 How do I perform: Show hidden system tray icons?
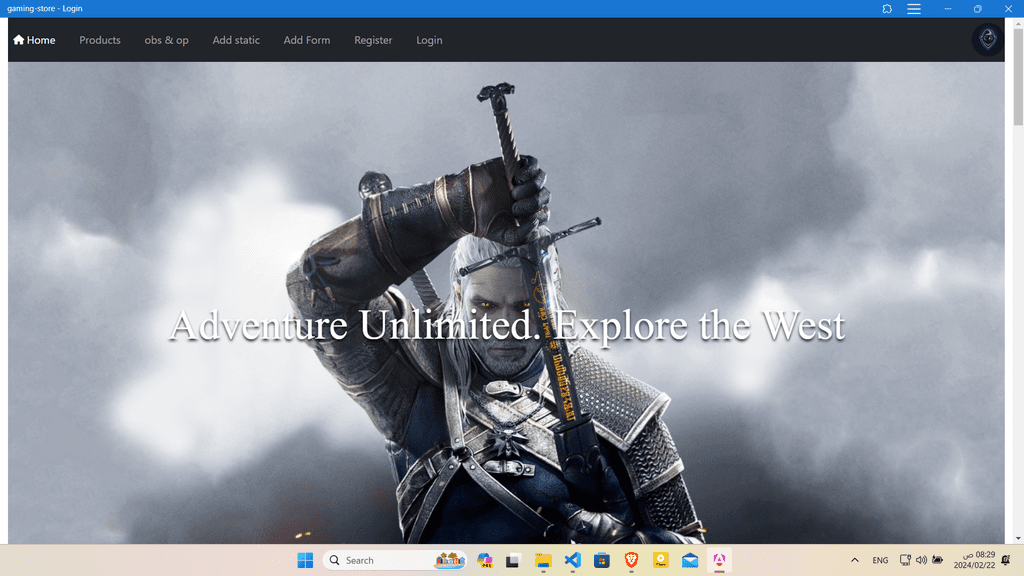(x=854, y=560)
